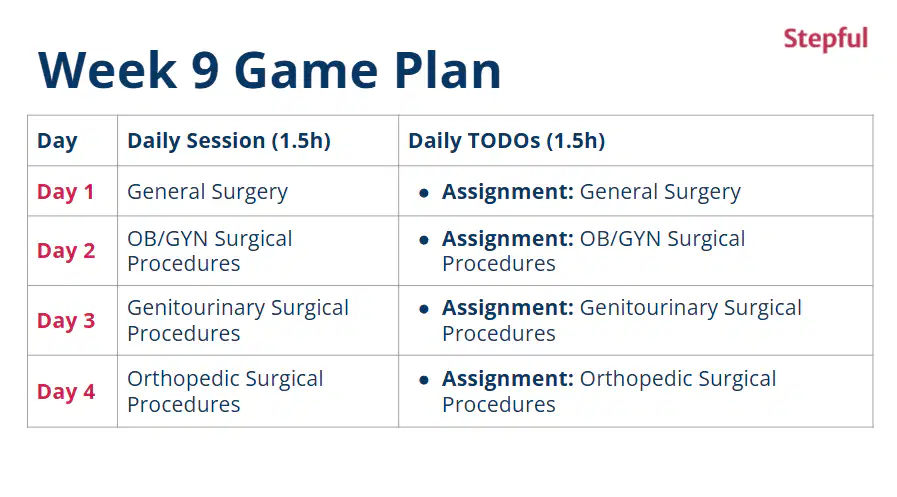Viewport: 897px width, 497px height.
Task: Select the Day 3 row label
Action: tap(66, 321)
